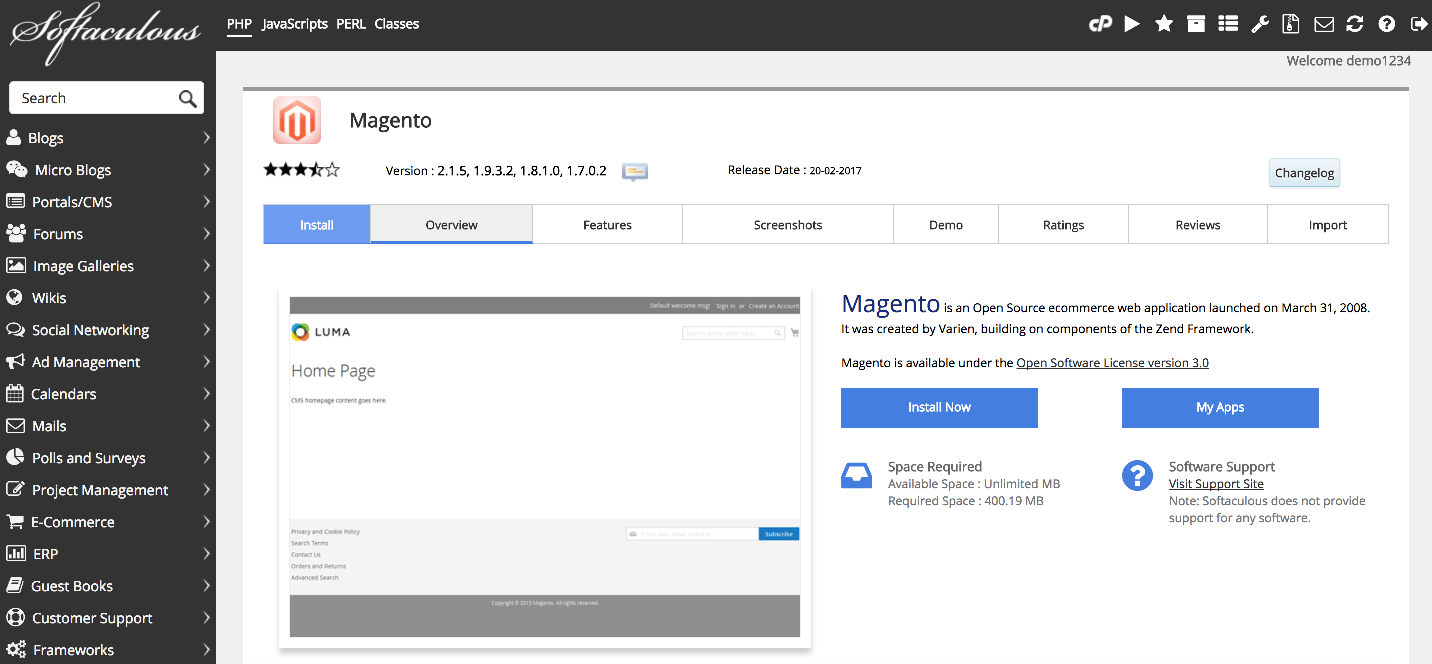Open the installations archive box icon
The height and width of the screenshot is (664, 1432).
pos(1196,24)
